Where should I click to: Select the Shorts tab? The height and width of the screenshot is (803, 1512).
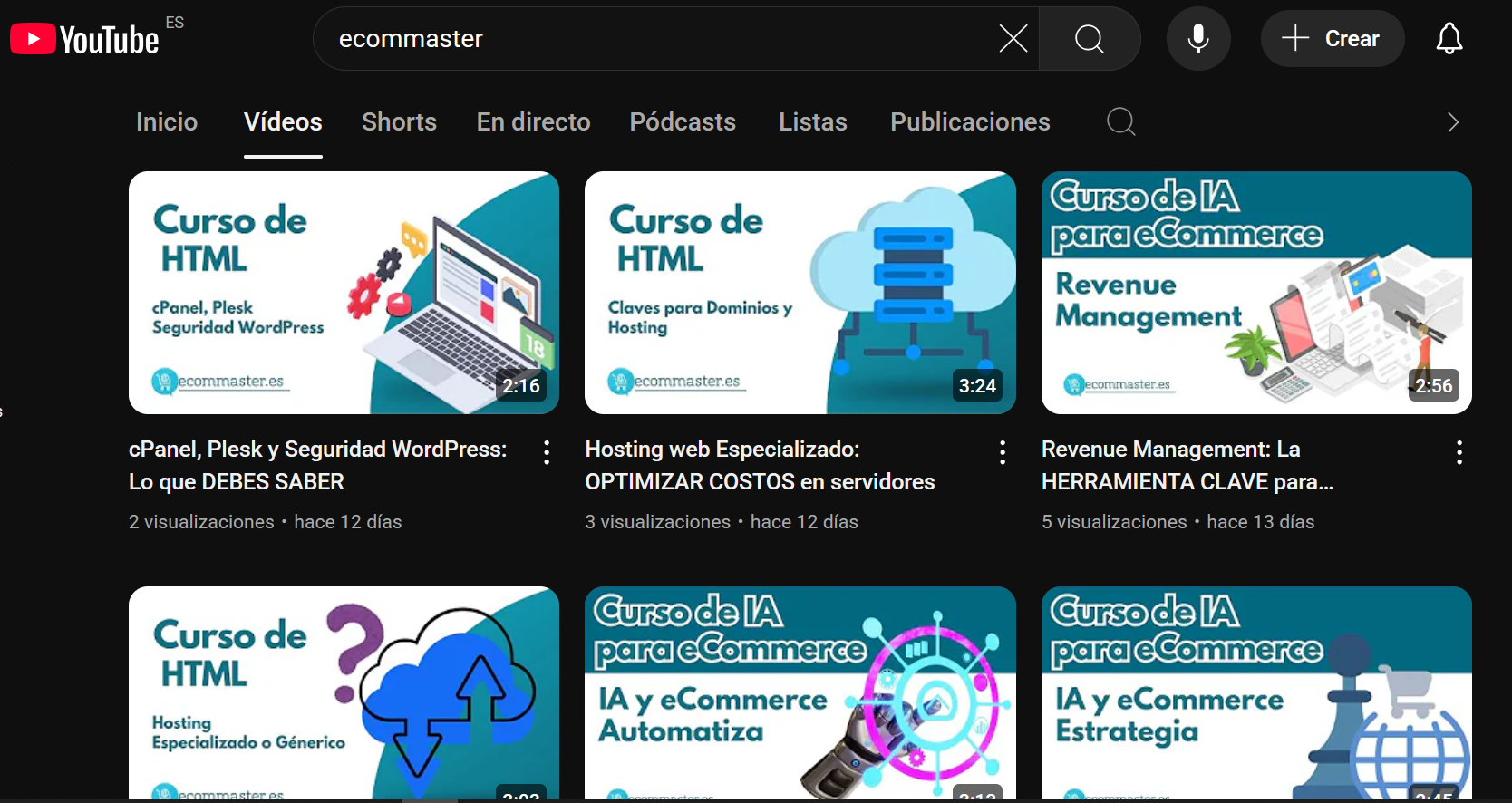tap(399, 121)
